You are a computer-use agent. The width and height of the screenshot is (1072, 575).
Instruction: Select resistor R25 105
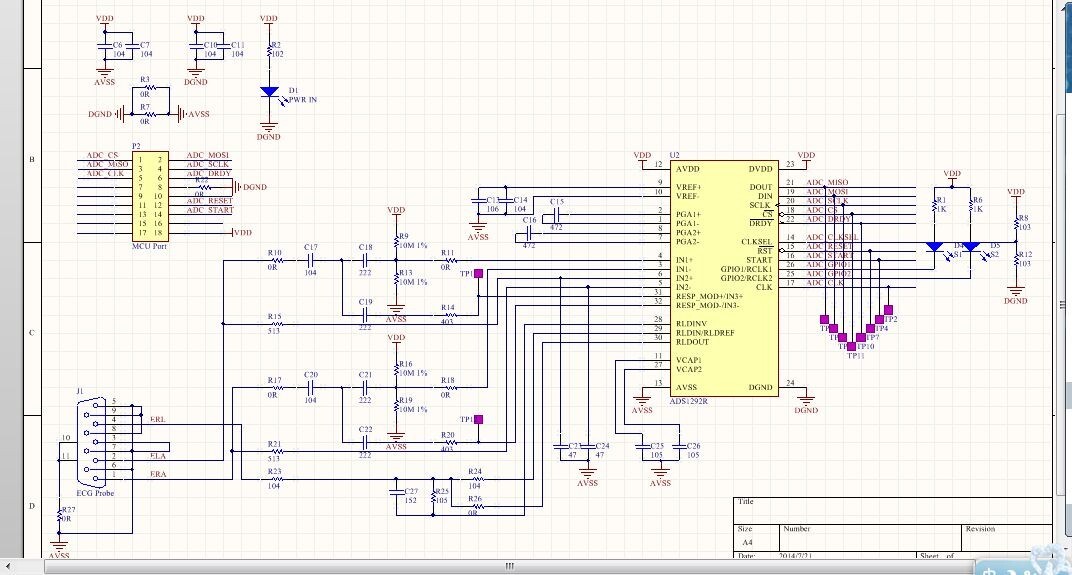433,496
